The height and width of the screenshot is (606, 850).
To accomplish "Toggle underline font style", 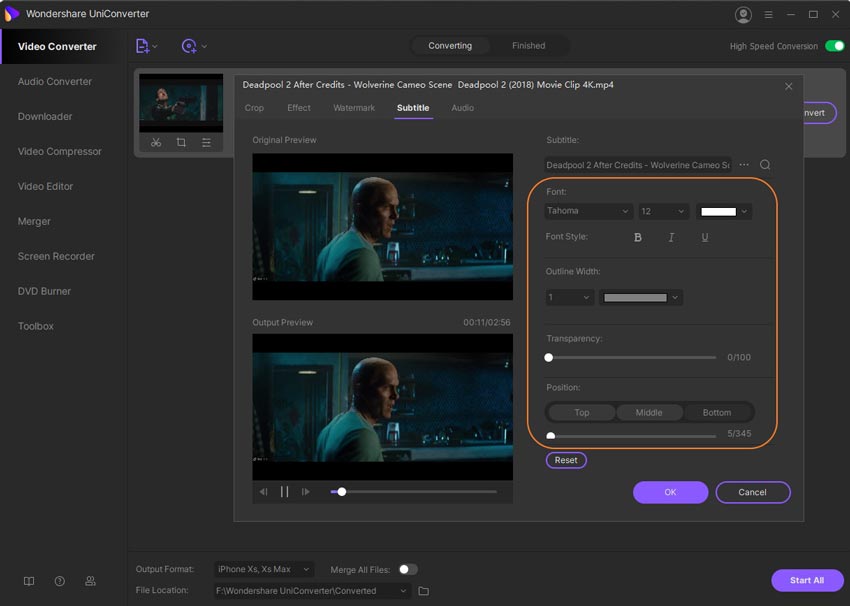I will coord(705,237).
